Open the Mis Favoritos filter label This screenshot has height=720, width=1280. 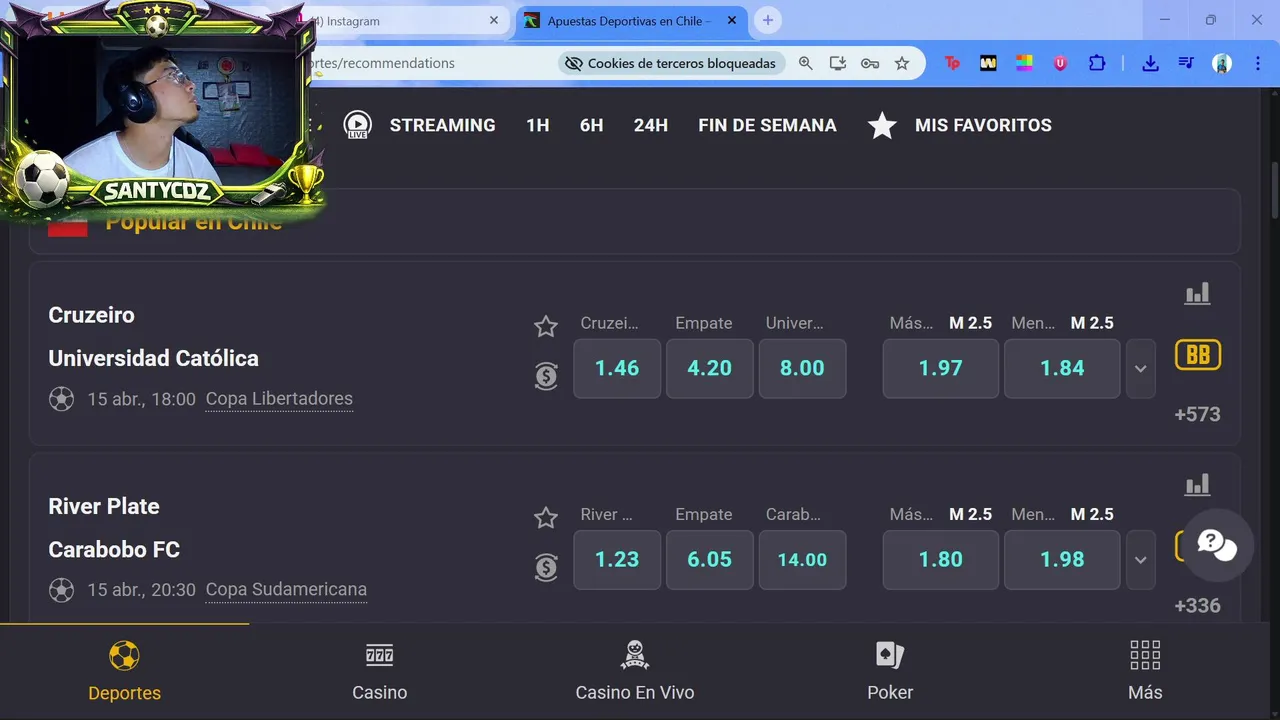pyautogui.click(x=983, y=125)
